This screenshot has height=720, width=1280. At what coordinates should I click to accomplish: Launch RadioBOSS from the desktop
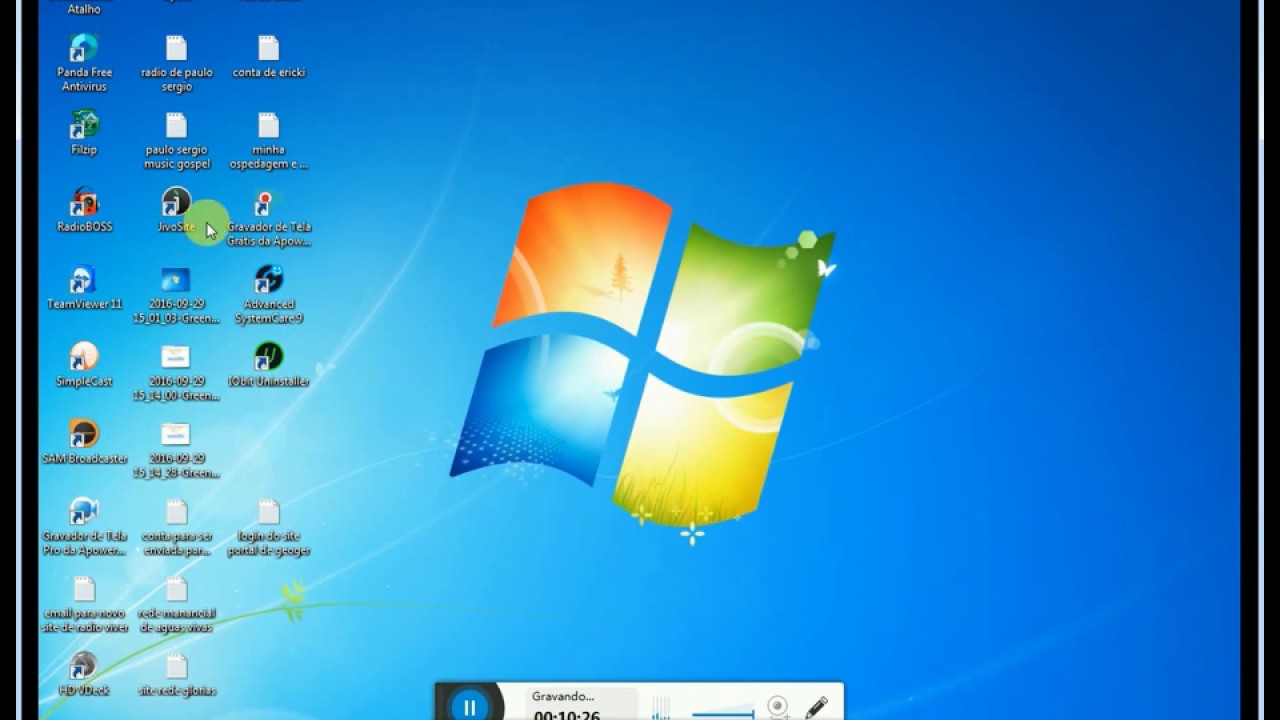point(84,210)
